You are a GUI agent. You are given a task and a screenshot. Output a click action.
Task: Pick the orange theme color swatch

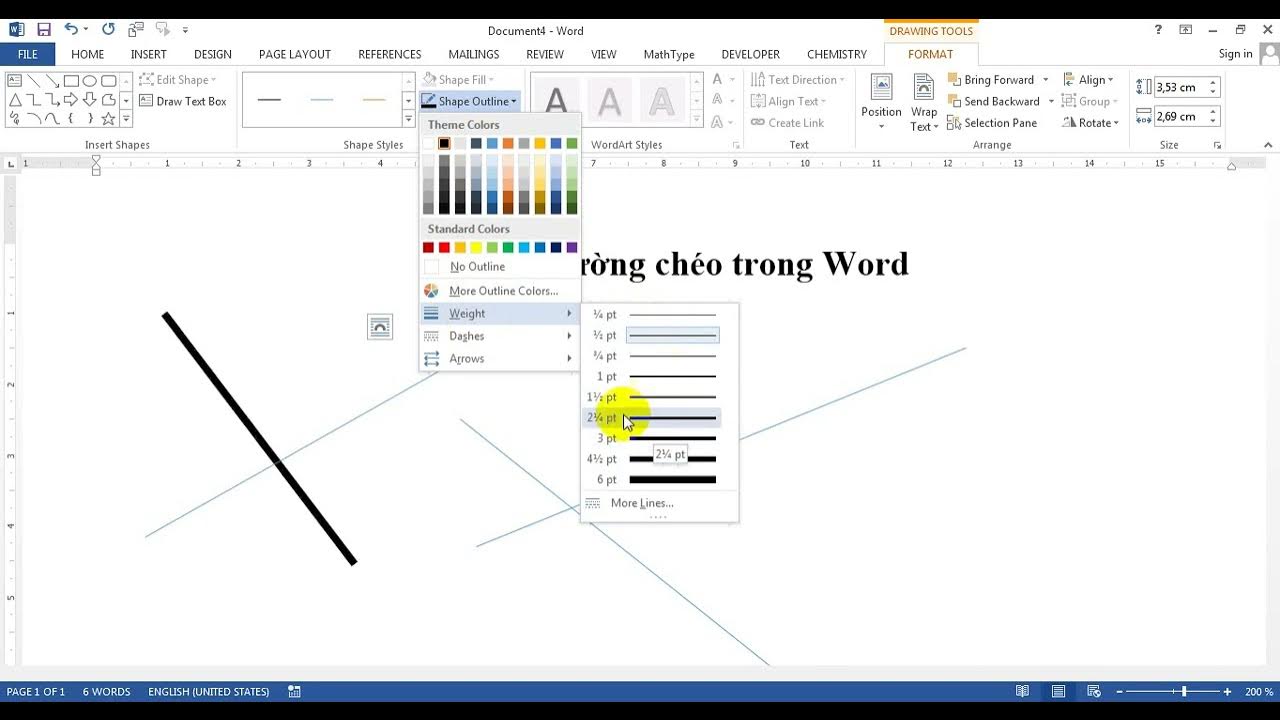point(508,144)
